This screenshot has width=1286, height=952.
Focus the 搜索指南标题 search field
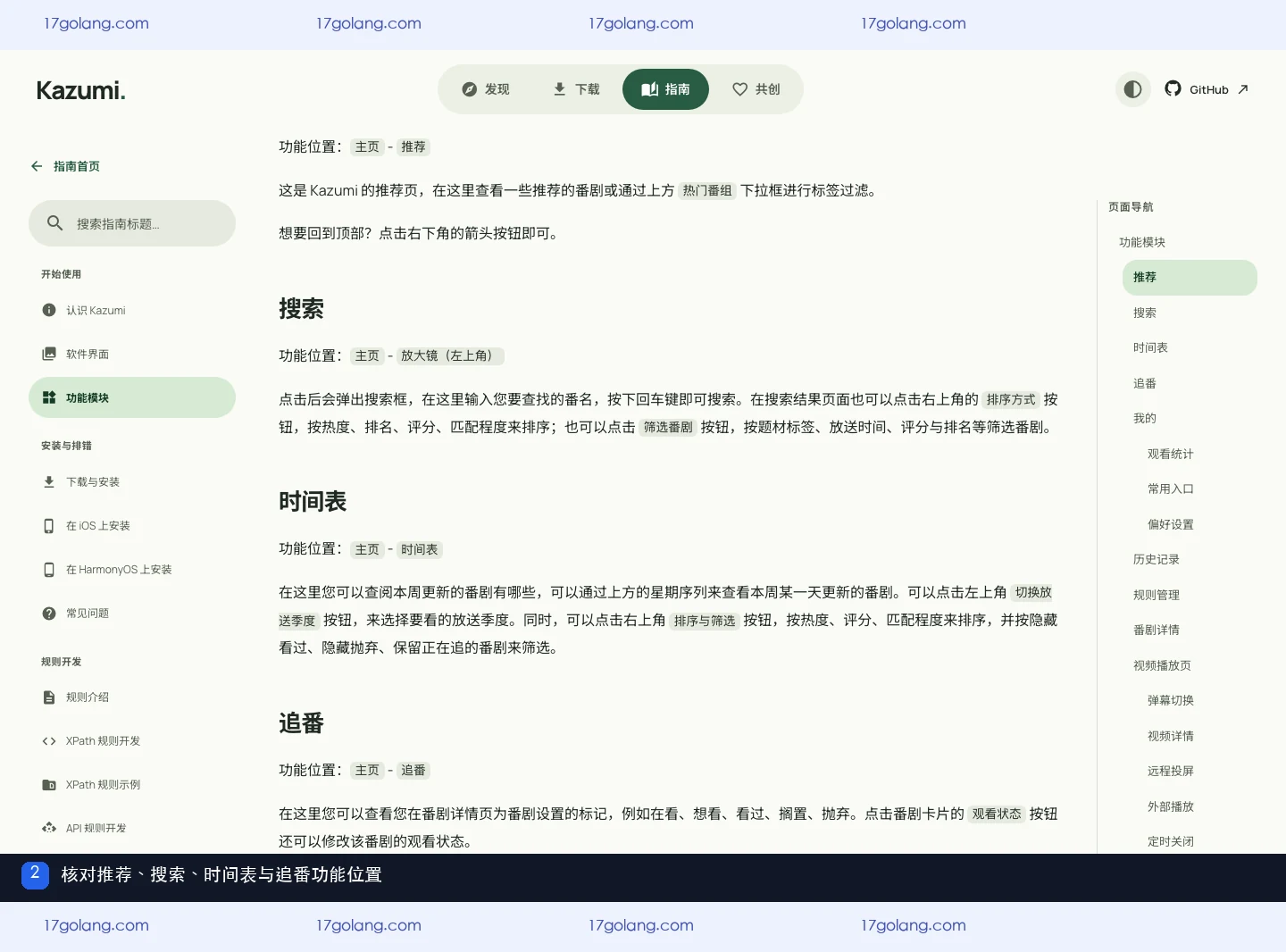(132, 223)
